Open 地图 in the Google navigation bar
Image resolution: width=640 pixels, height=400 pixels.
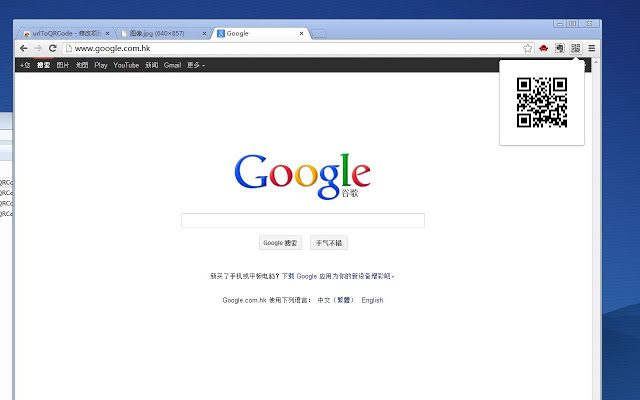click(x=82, y=65)
